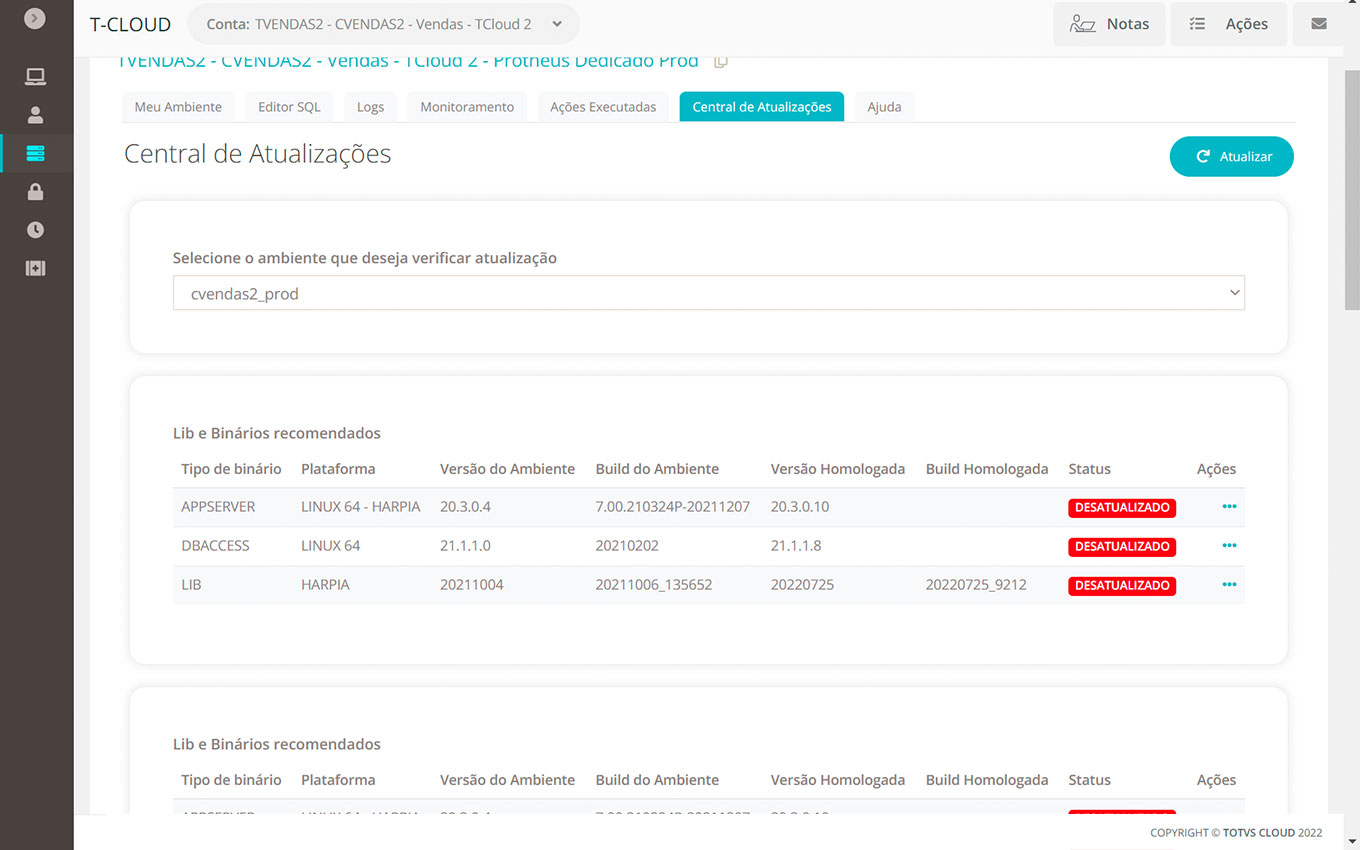
Task: Open the computer monitor sidebar icon
Action: (36, 77)
